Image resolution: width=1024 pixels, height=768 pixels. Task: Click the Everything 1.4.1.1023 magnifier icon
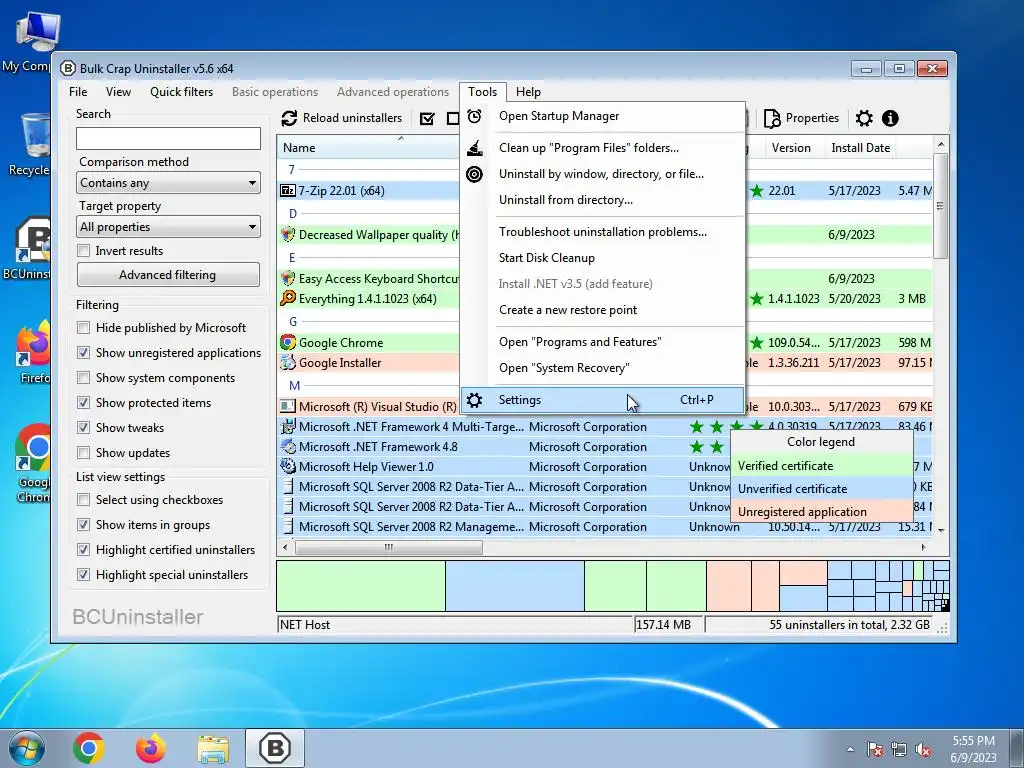click(x=287, y=298)
